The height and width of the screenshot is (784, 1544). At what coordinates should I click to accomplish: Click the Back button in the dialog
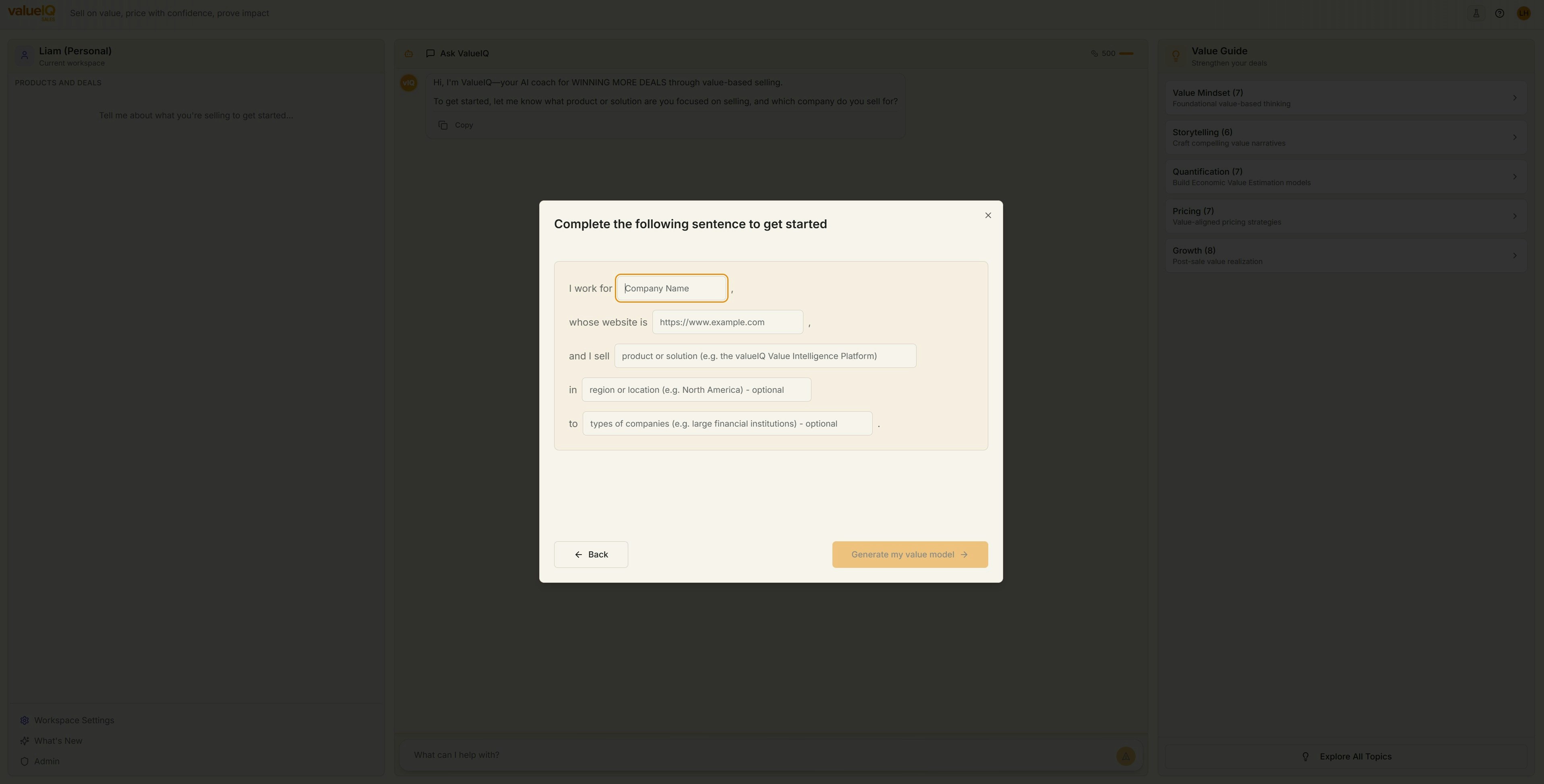click(x=590, y=554)
